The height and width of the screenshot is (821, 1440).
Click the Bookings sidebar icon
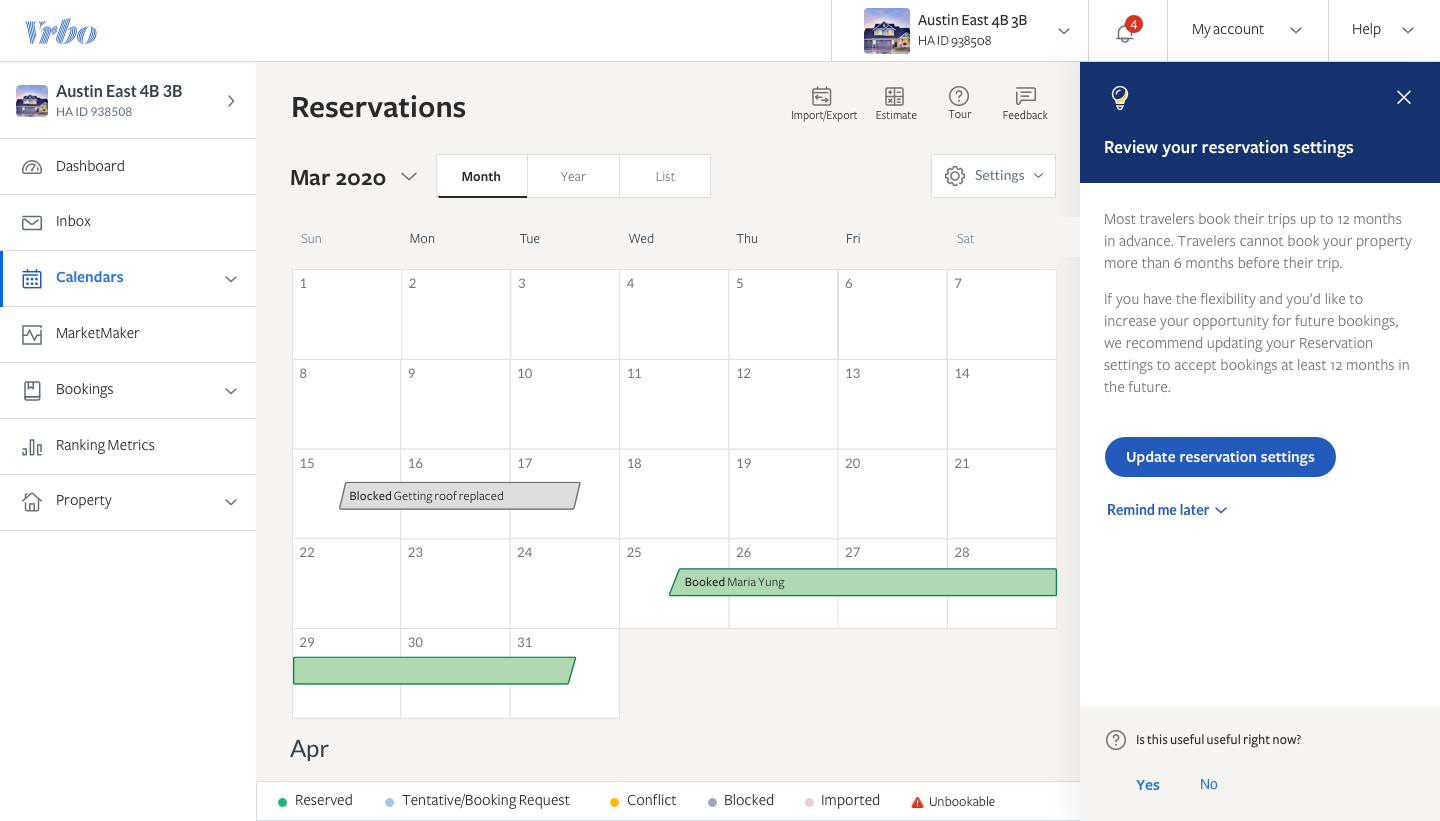tap(32, 390)
